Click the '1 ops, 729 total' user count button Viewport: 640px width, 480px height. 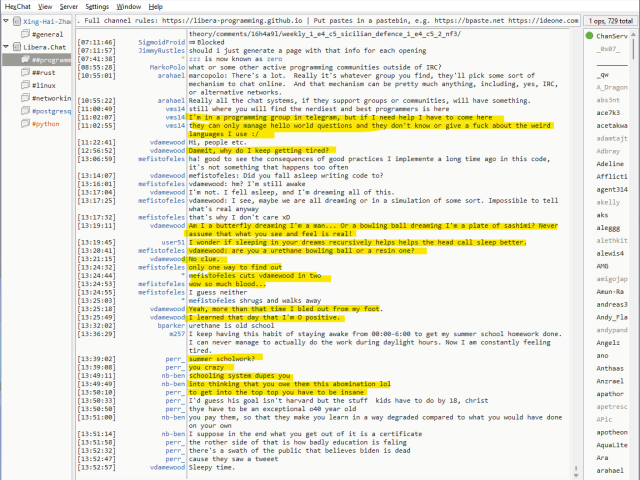pos(607,19)
